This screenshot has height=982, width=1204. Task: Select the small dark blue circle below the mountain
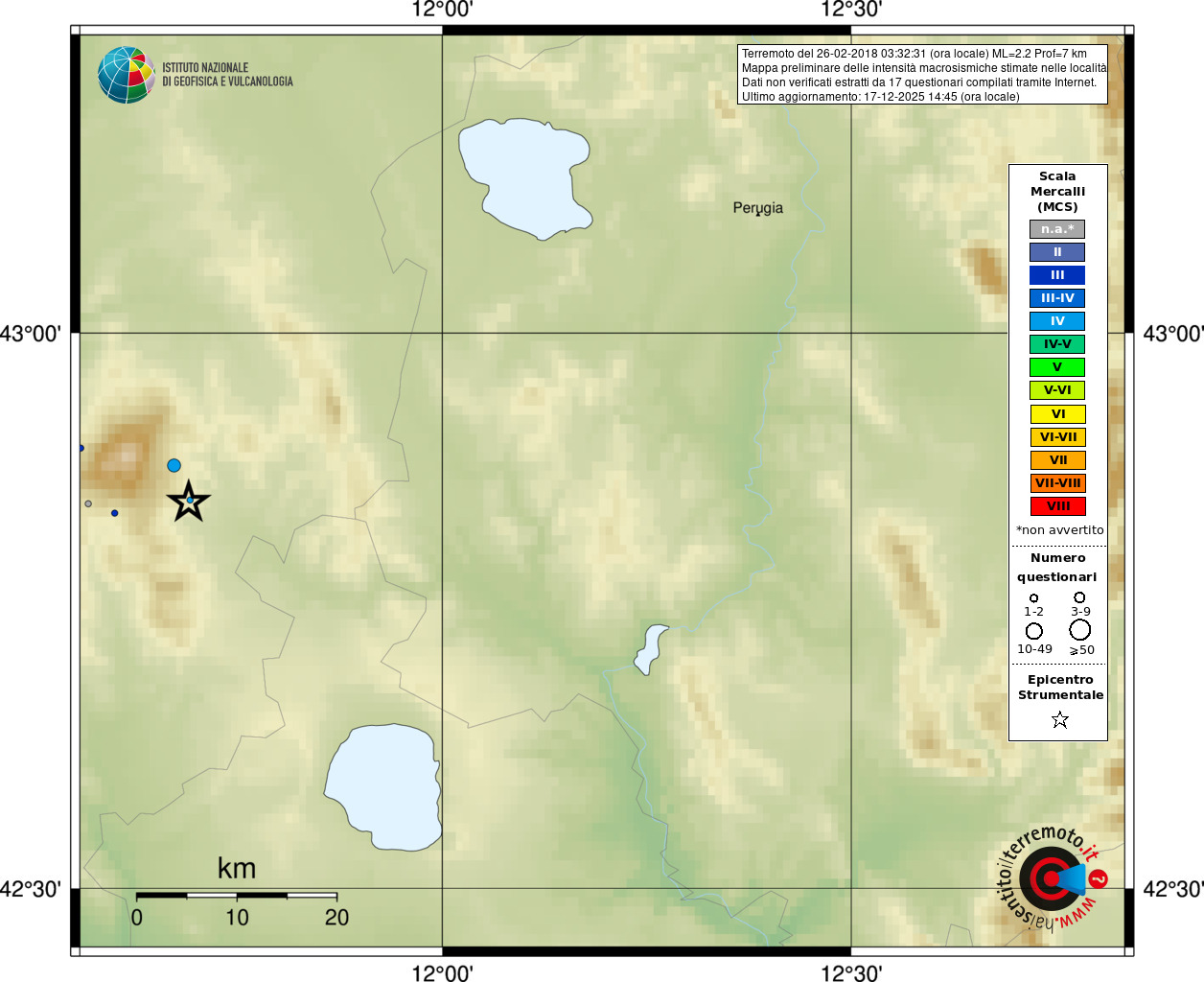click(115, 513)
